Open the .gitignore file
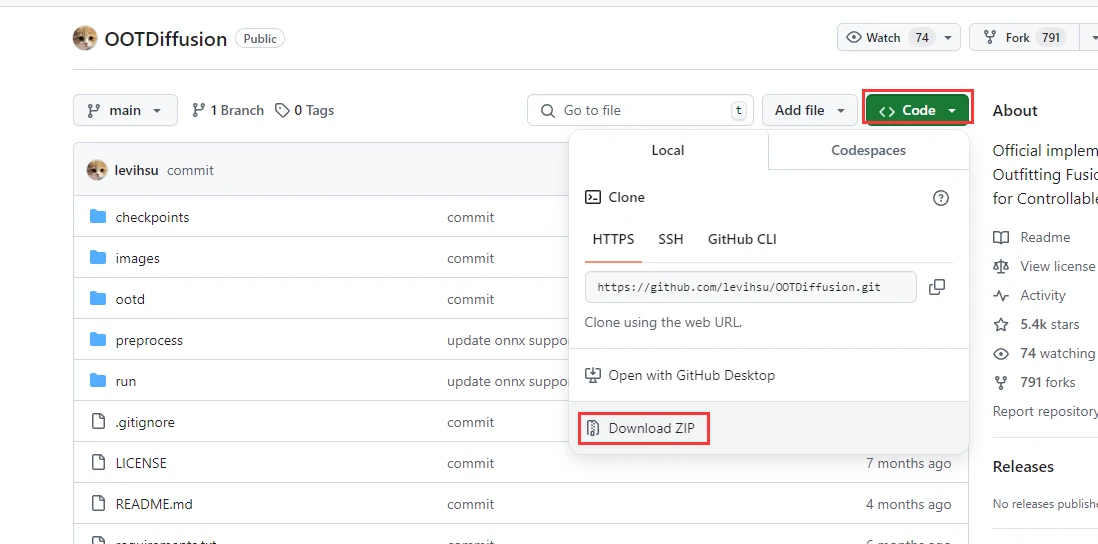Viewport: 1098px width, 544px height. tap(145, 422)
